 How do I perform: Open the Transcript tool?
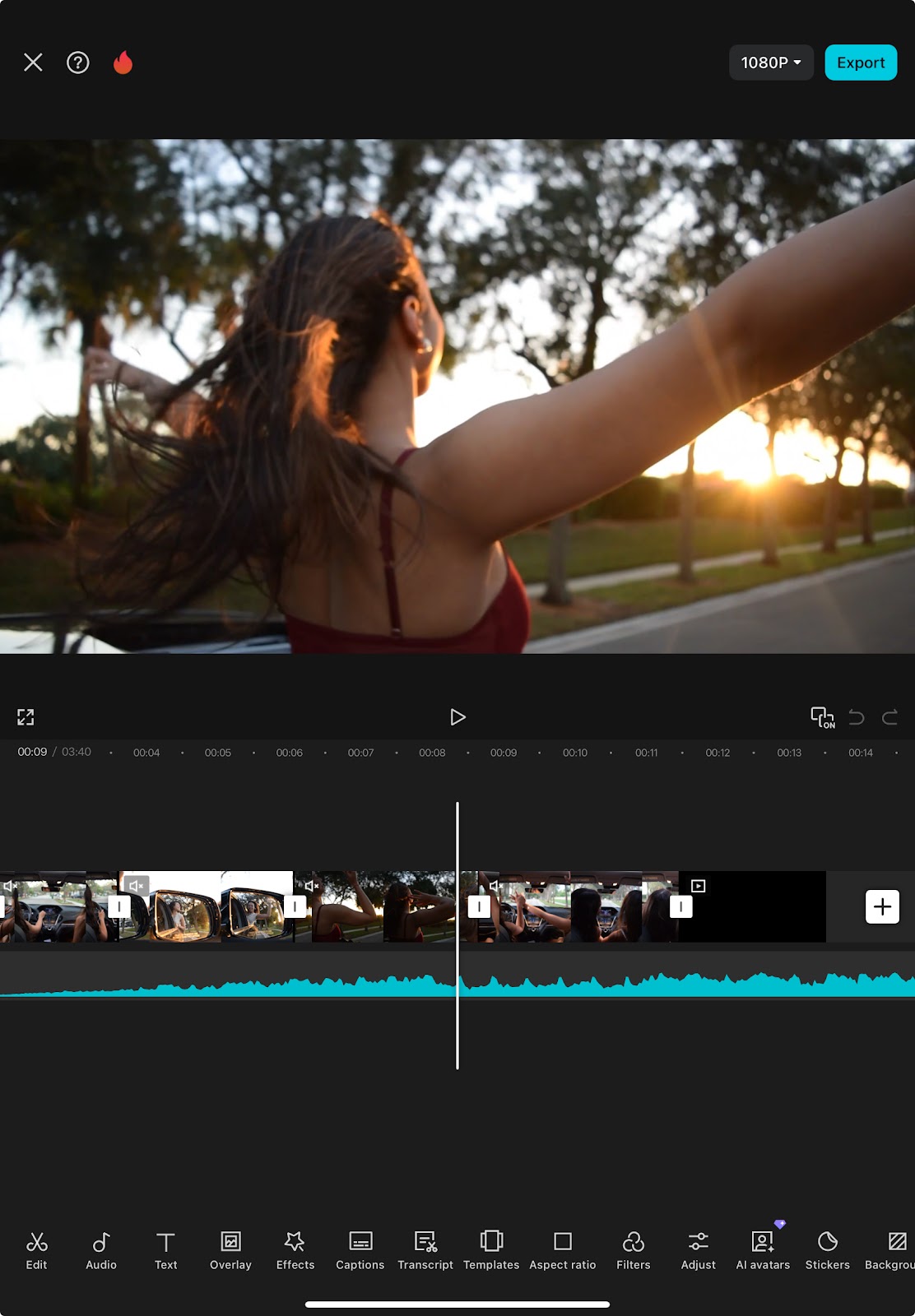pos(425,1250)
